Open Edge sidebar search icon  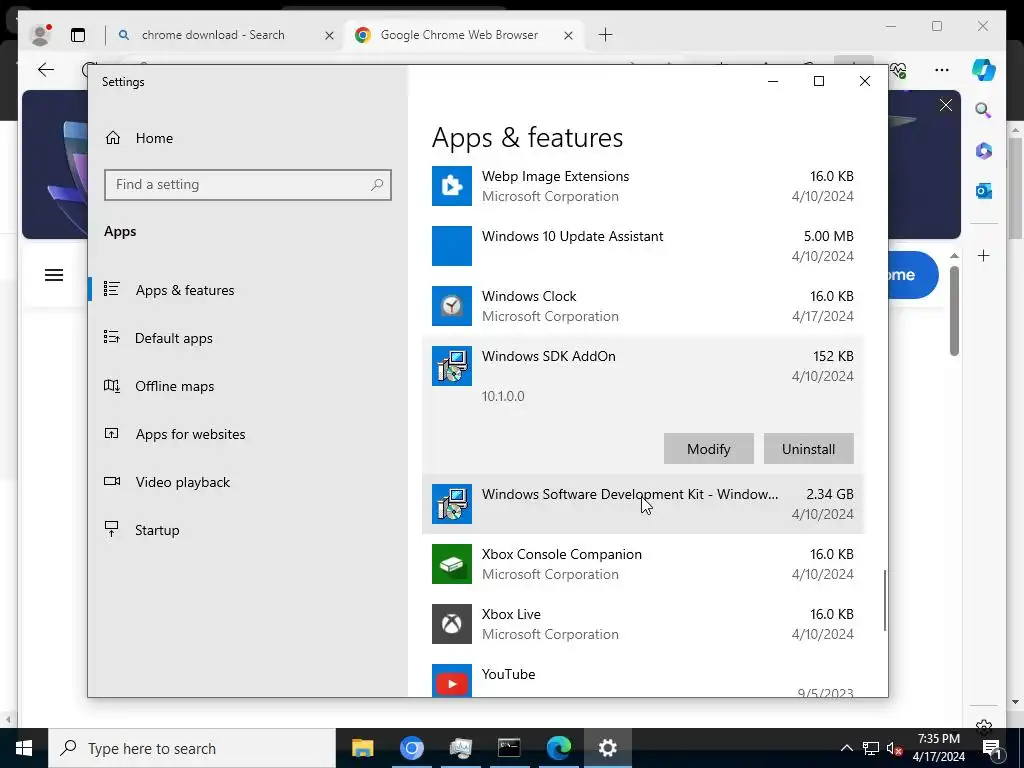point(983,110)
